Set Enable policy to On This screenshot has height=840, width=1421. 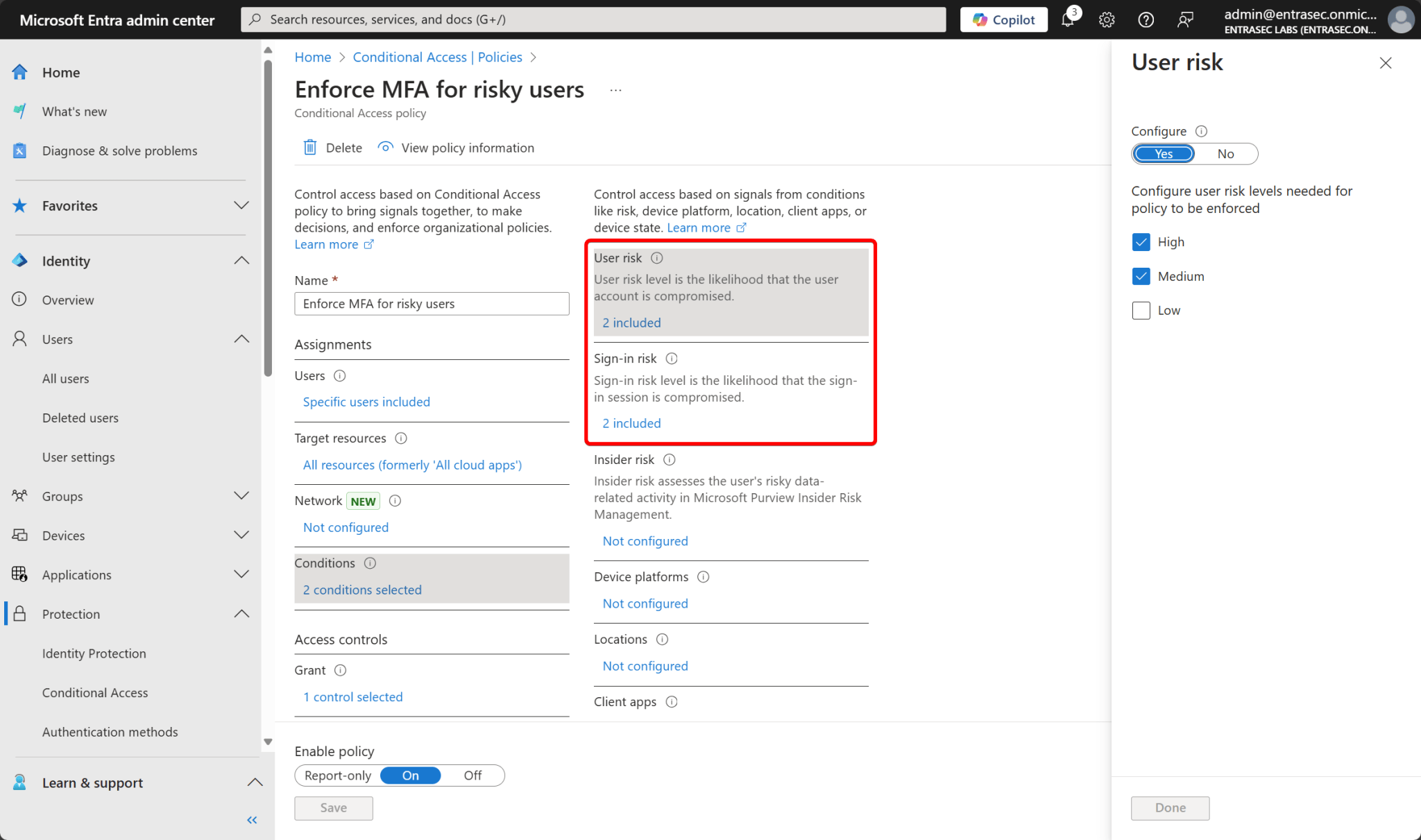[411, 775]
